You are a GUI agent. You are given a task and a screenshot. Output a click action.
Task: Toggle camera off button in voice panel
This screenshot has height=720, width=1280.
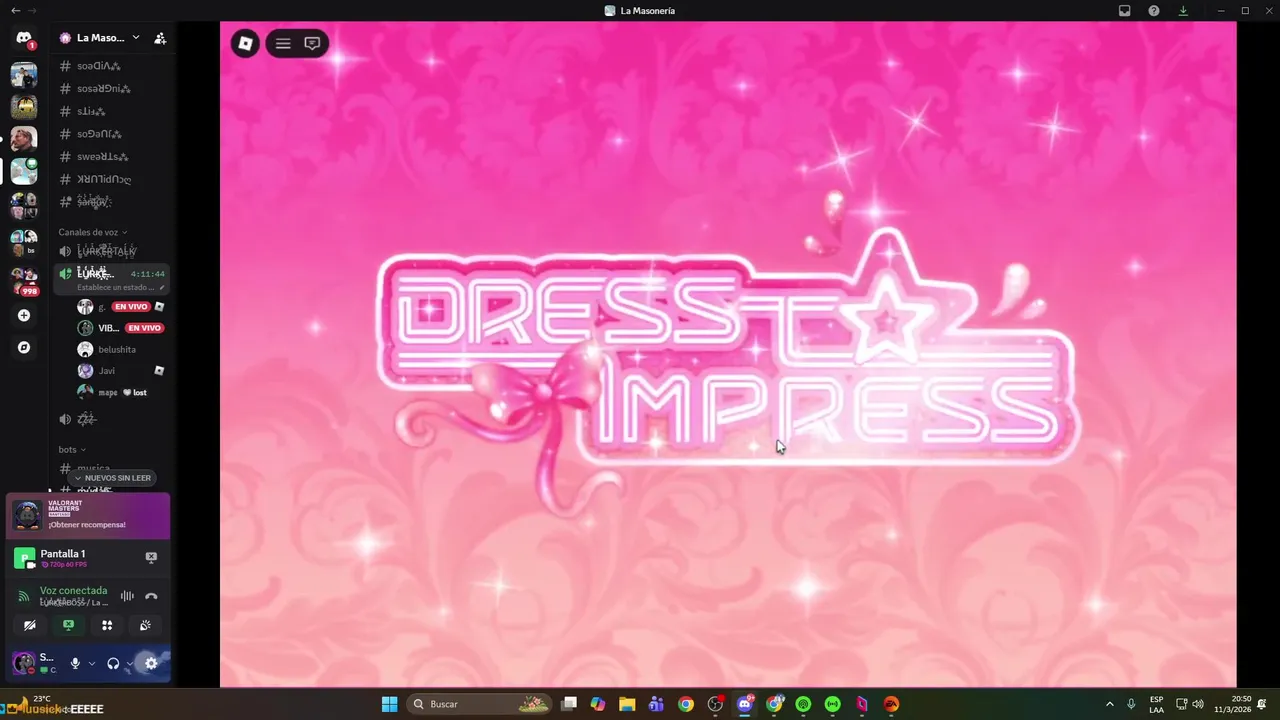pyautogui.click(x=30, y=625)
